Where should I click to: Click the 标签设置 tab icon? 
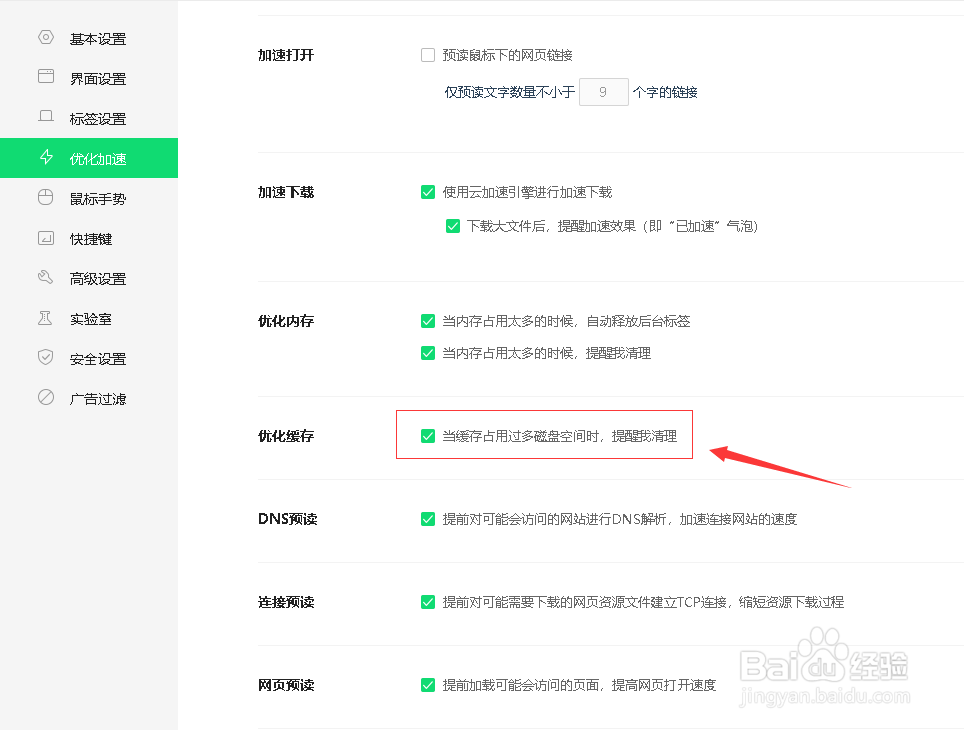click(46, 116)
